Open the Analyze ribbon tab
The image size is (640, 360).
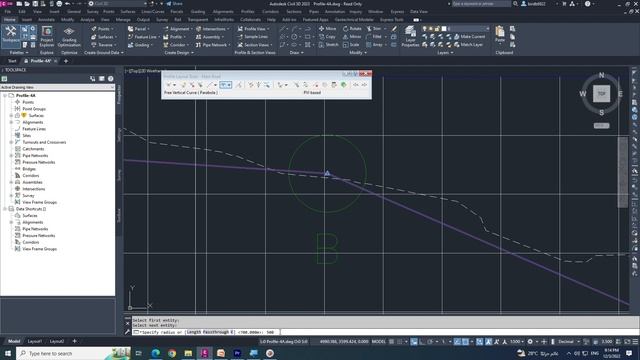(87, 19)
